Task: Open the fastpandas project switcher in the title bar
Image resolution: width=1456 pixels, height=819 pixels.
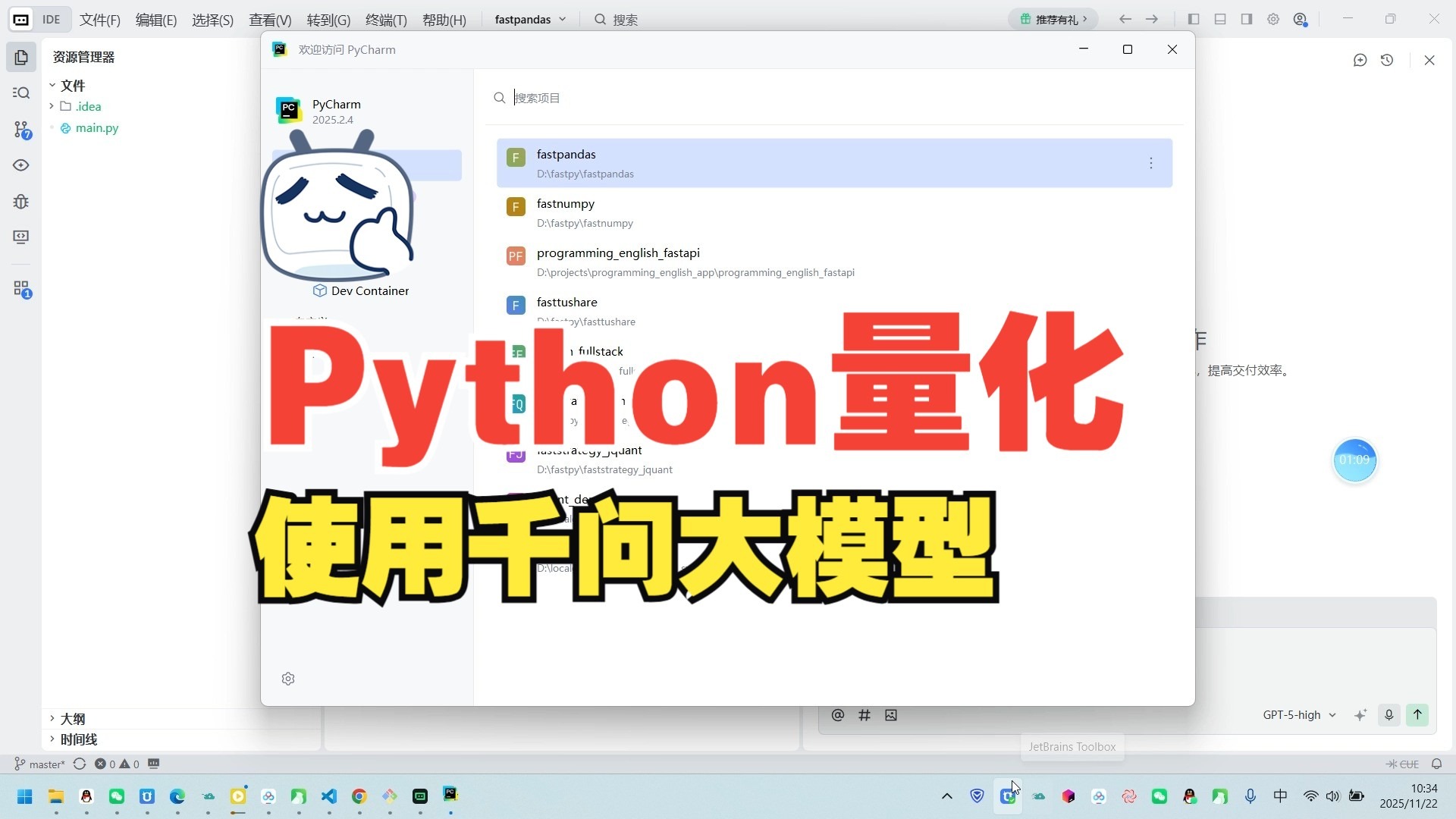Action: point(529,19)
